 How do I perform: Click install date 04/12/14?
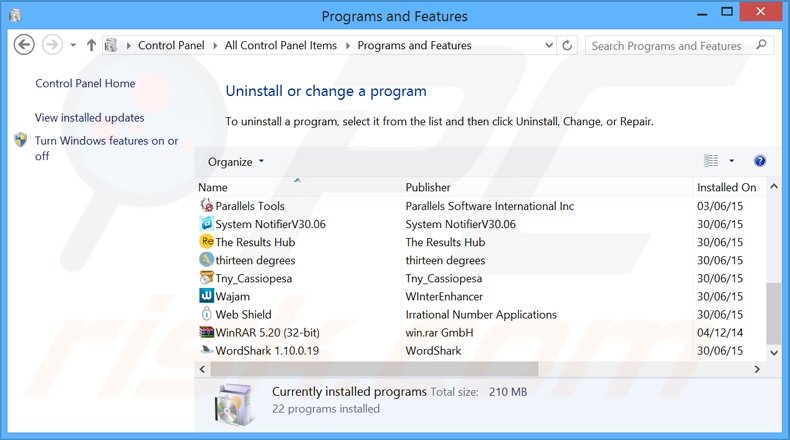720,333
